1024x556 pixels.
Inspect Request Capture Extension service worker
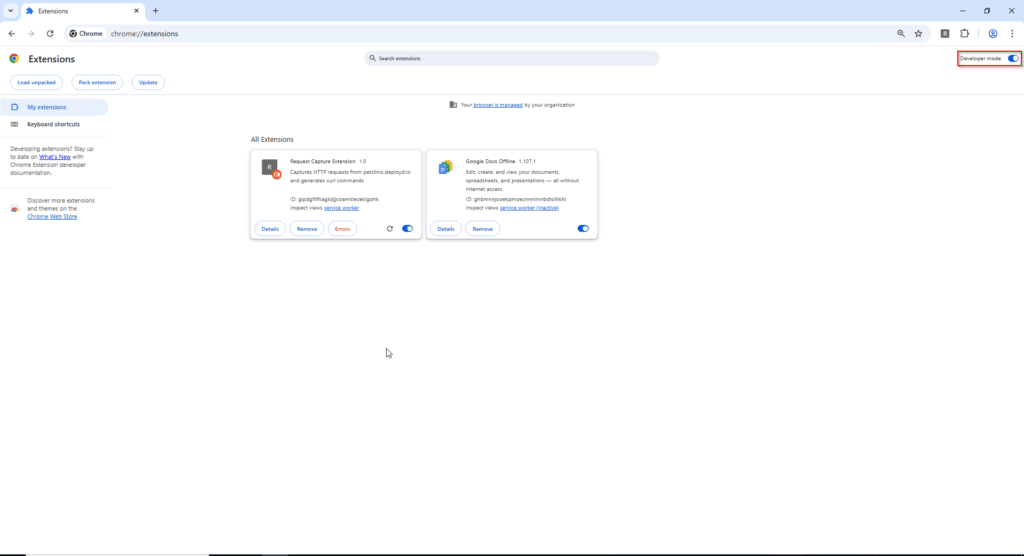tap(342, 208)
